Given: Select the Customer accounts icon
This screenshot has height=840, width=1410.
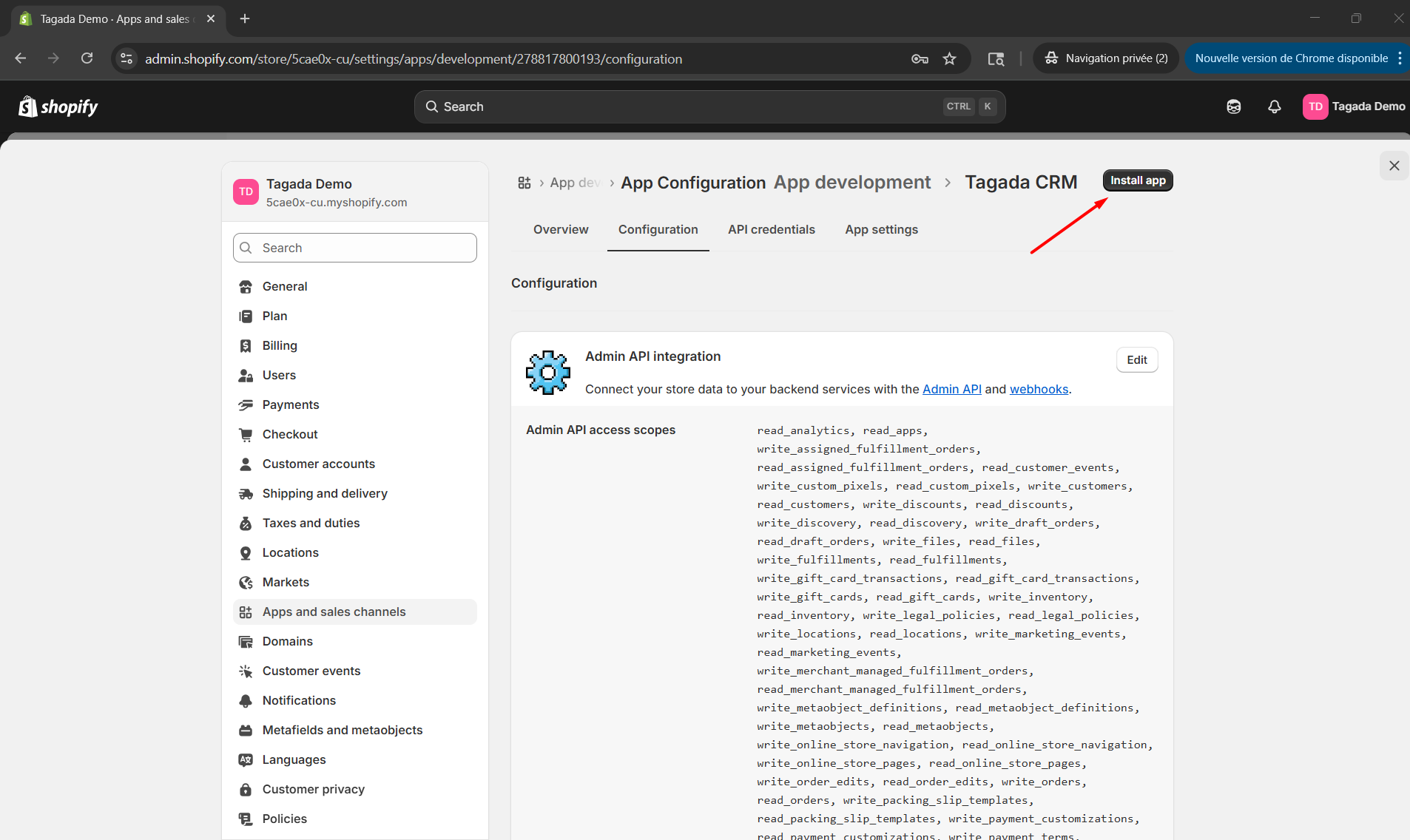Looking at the screenshot, I should pos(246,464).
